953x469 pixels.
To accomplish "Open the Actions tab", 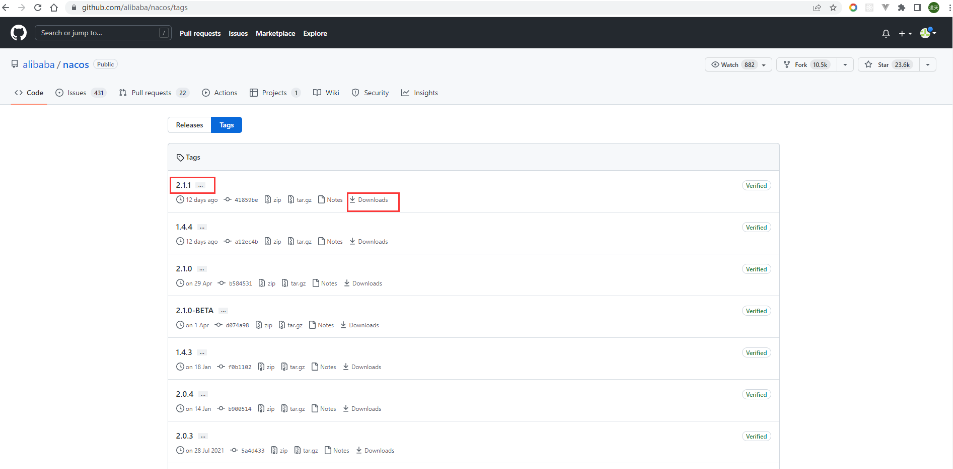I will (219, 93).
